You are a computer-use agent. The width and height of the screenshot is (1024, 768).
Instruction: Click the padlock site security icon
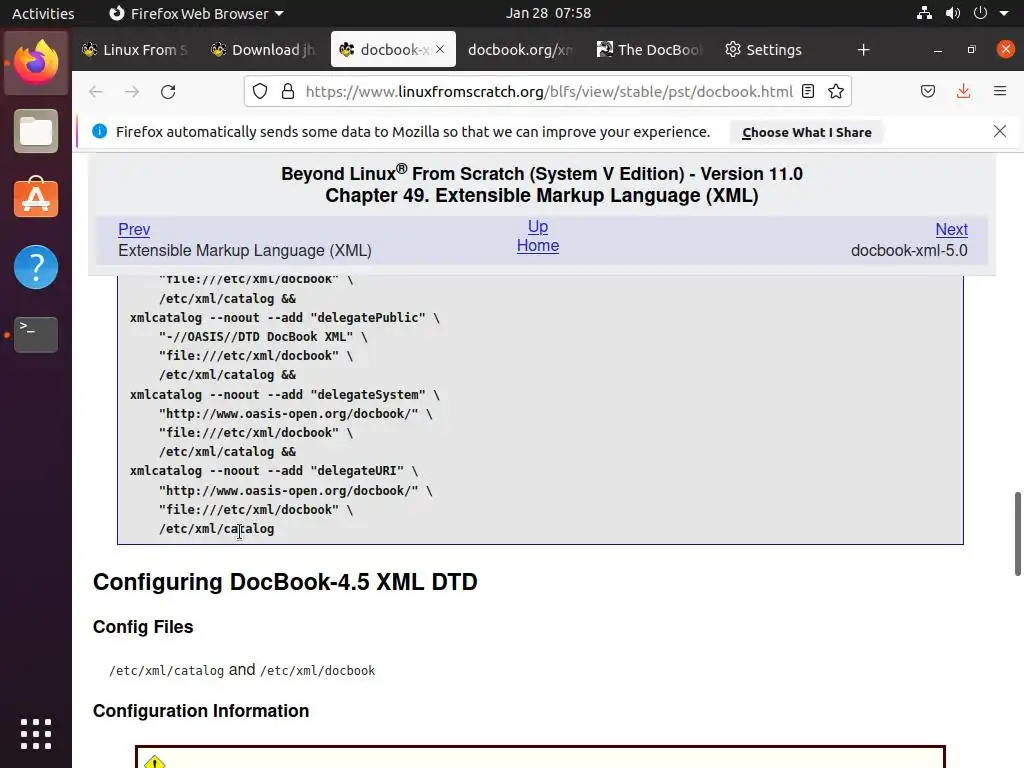[287, 91]
